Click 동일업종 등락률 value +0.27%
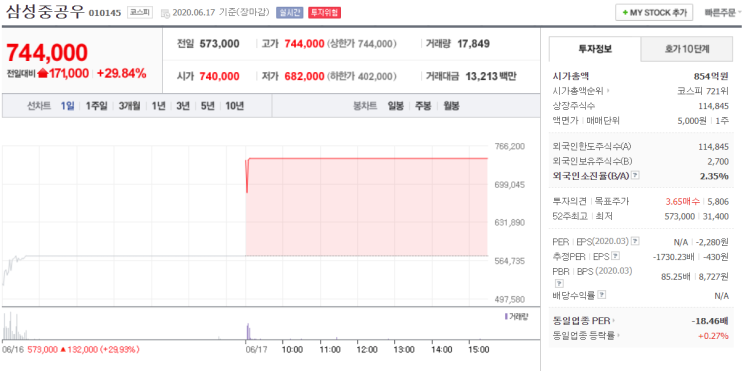 713,336
